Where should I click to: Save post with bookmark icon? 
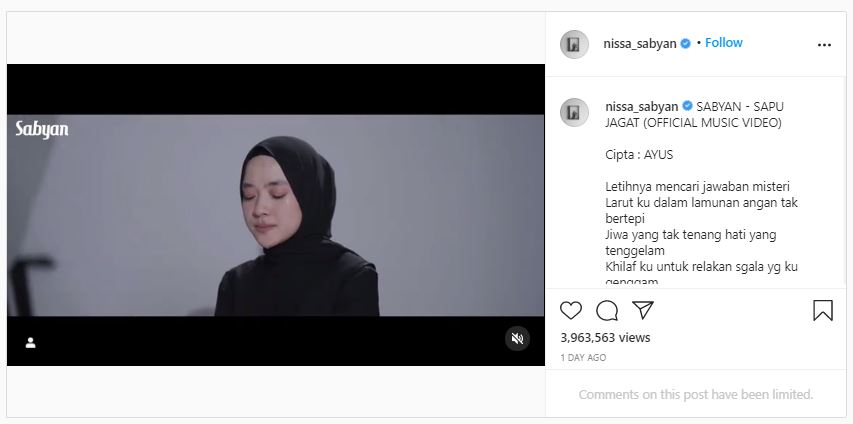pyautogui.click(x=823, y=310)
